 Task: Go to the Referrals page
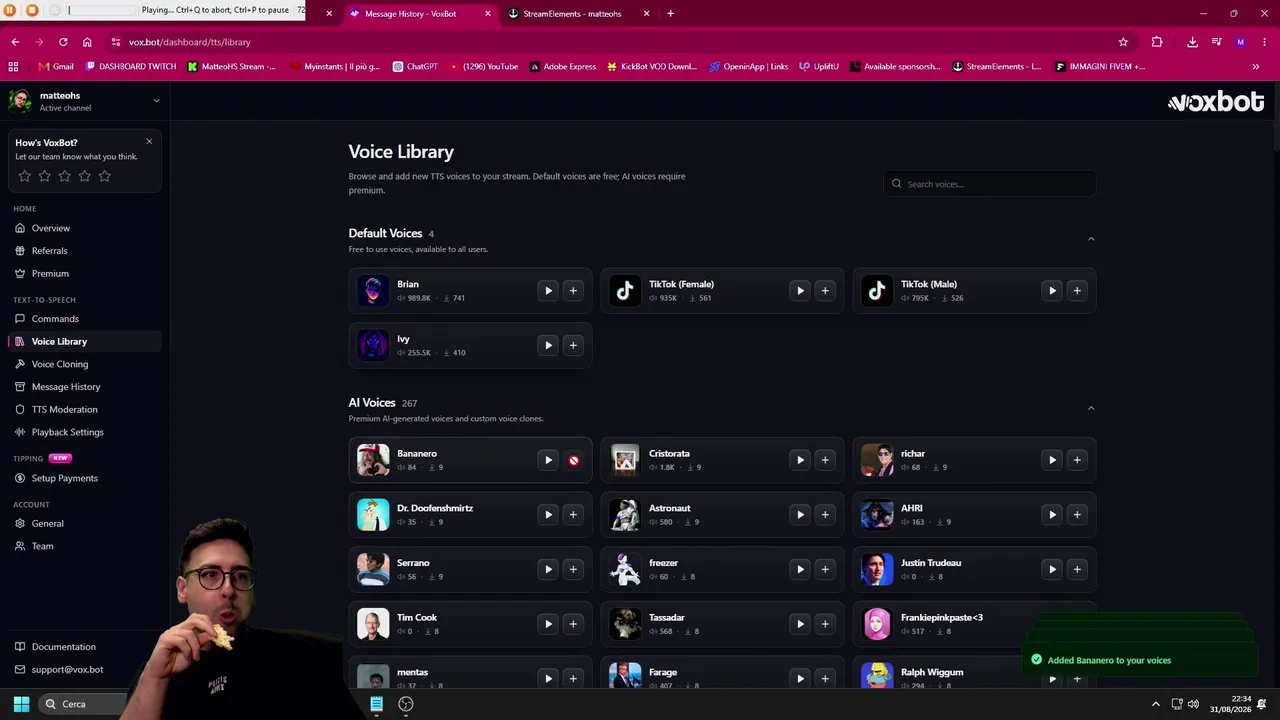coord(84,251)
